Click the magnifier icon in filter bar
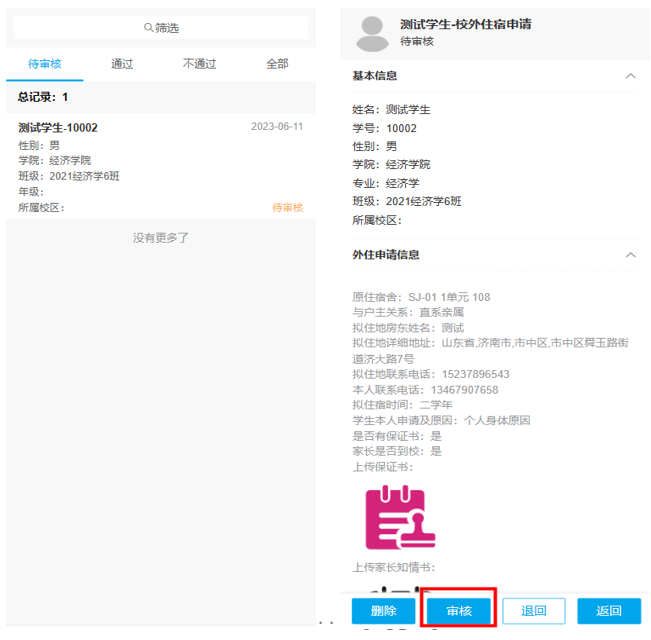This screenshot has height=640, width=651. (x=149, y=28)
